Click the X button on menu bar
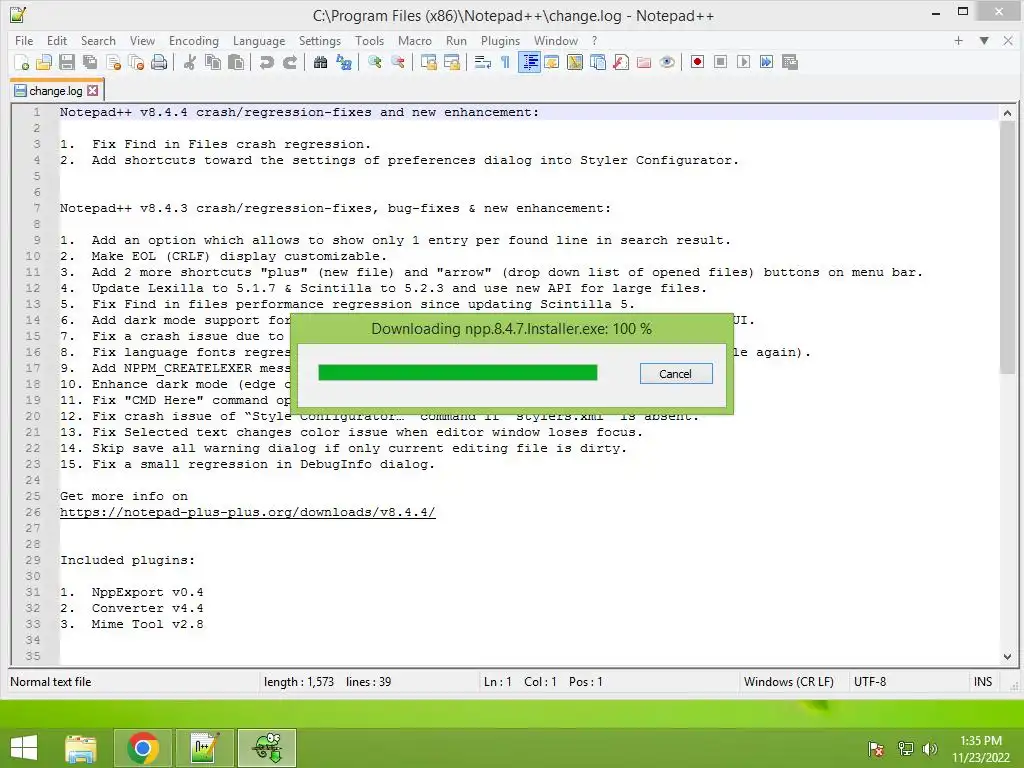Screen dimensions: 1024x768 coord(1008,40)
